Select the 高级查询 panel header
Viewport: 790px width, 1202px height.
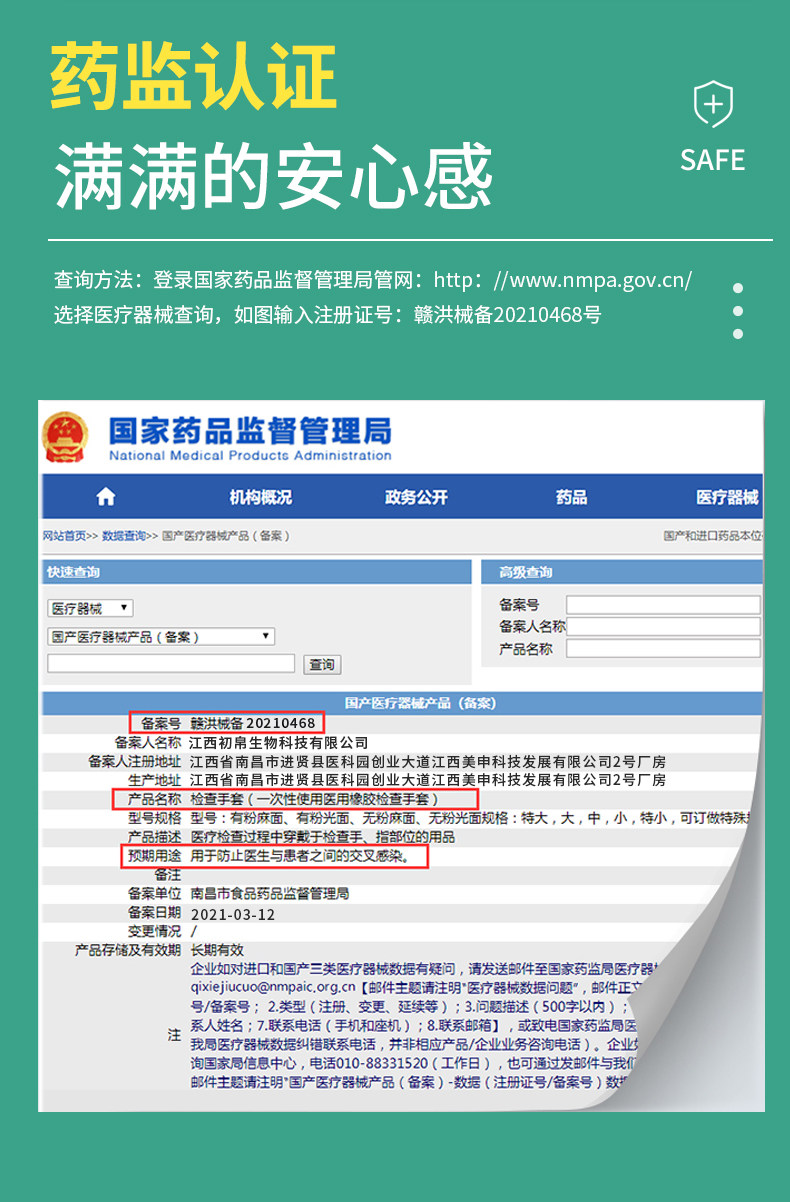pyautogui.click(x=622, y=572)
